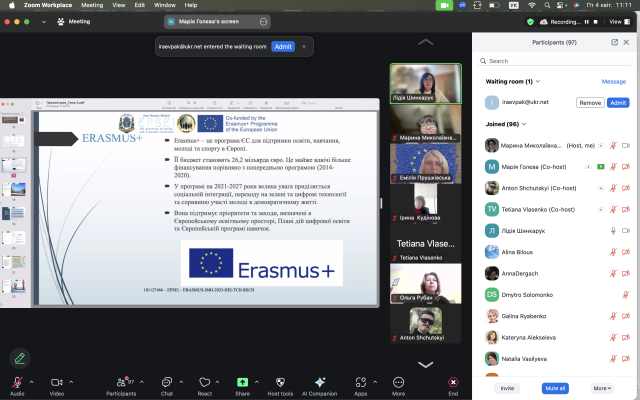Screen dimensions: 640x400
Task: Click the red End meeting icon
Action: [453, 382]
